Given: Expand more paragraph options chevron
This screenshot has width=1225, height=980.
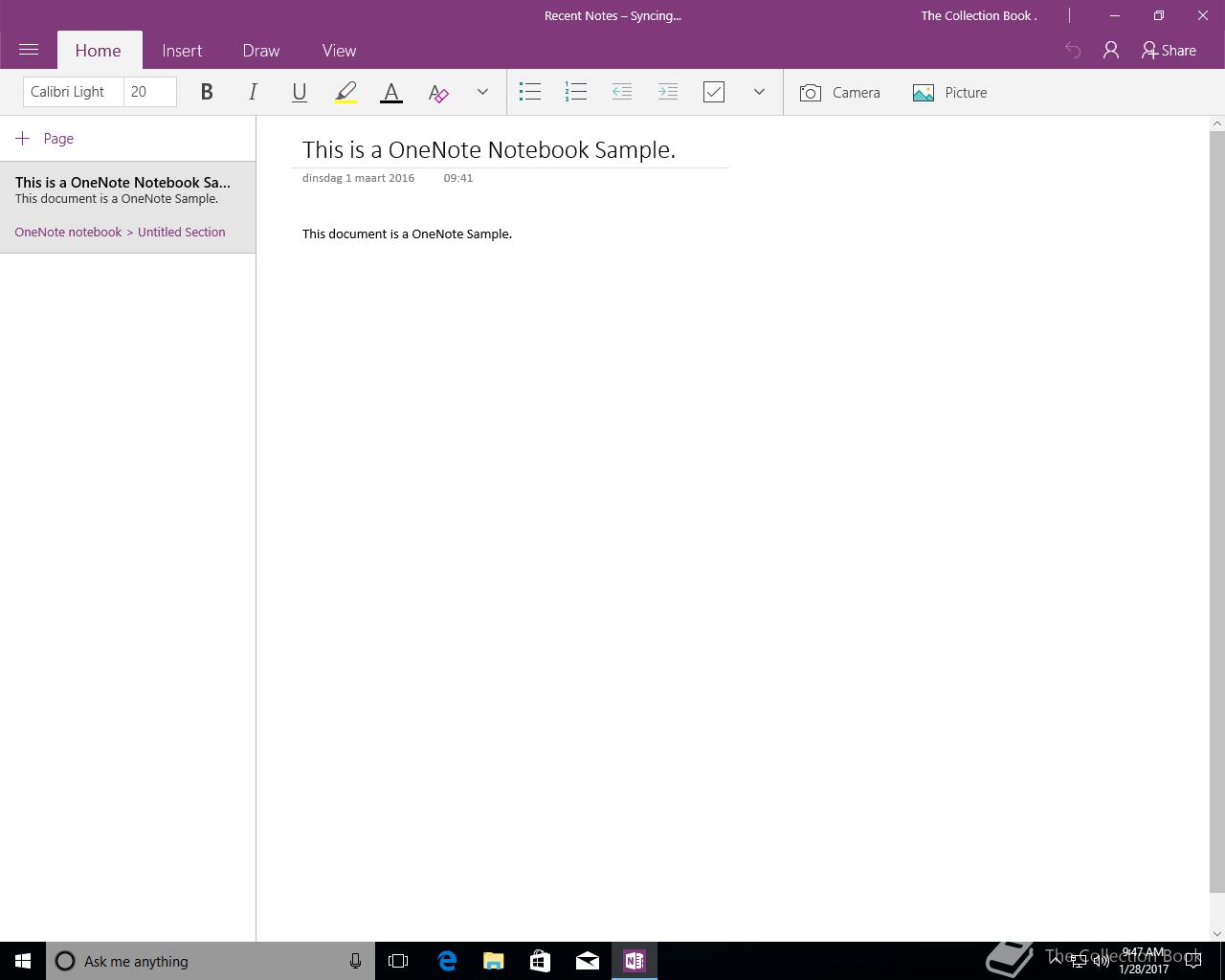Looking at the screenshot, I should (759, 92).
